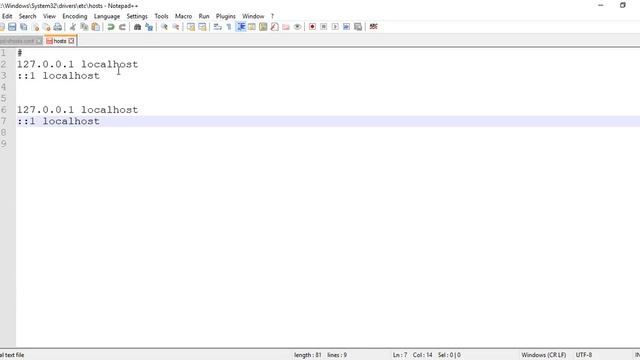Start macro recording with red dot
This screenshot has width=640, height=360.
312,27
